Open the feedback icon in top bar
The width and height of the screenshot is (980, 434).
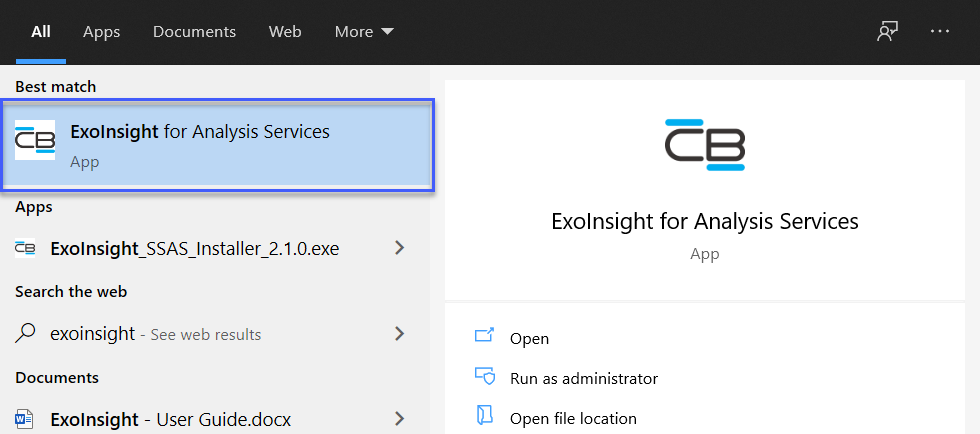tap(886, 32)
